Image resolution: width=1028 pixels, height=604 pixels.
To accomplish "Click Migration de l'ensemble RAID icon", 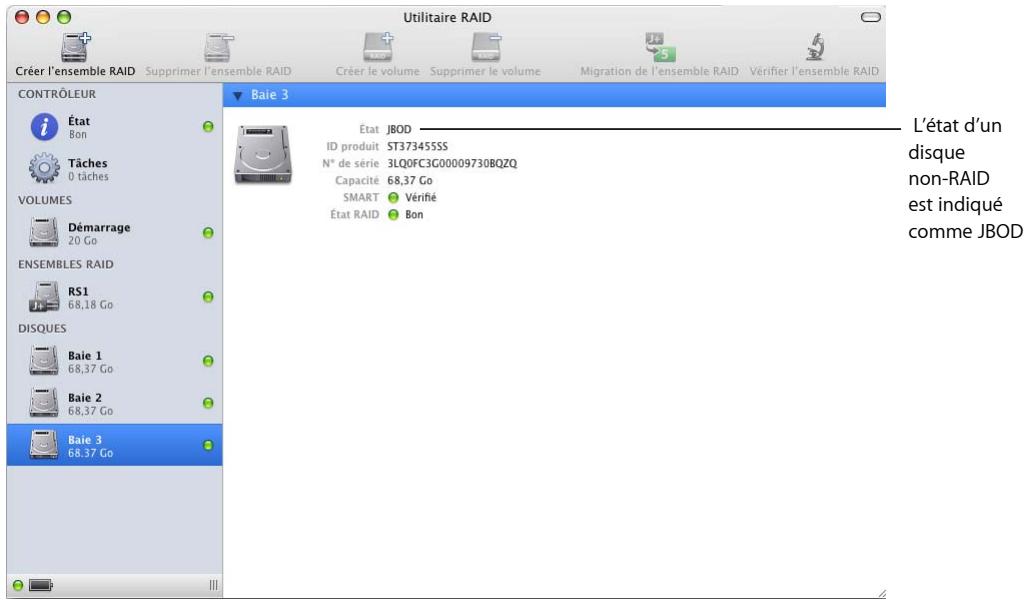I will click(x=660, y=47).
